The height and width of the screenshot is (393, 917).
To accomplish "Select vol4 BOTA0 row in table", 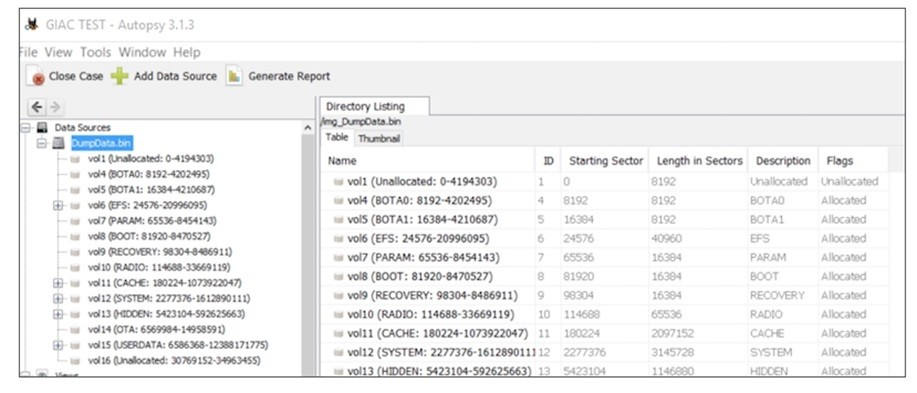I will 604,201.
